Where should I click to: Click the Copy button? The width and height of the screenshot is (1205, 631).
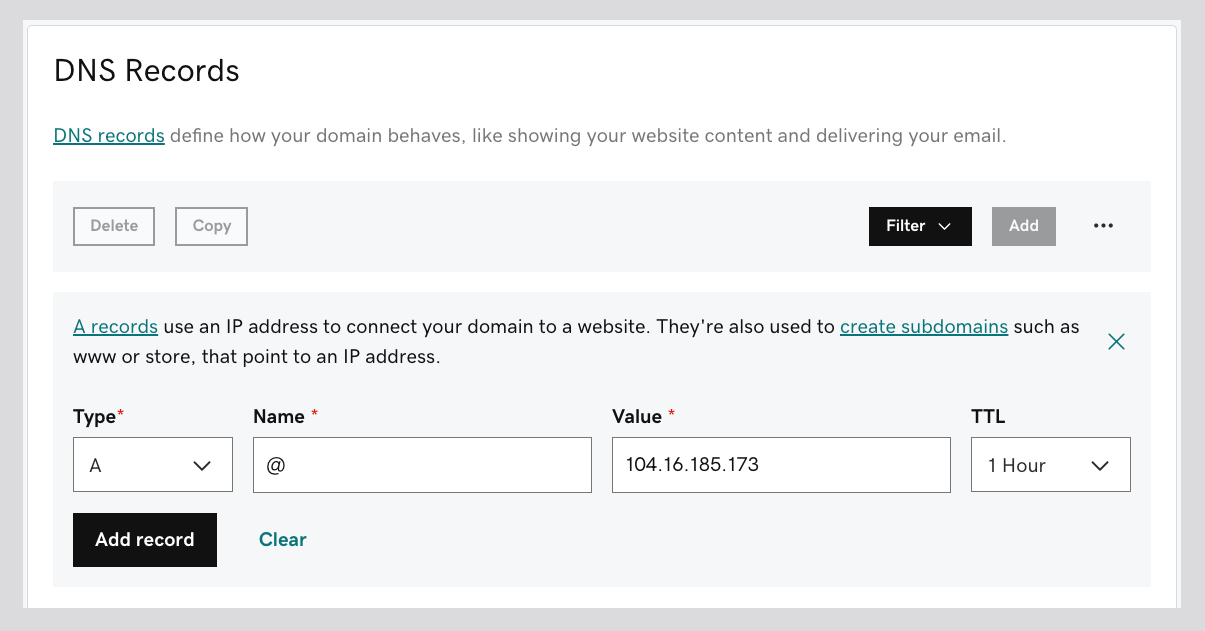[x=211, y=226]
